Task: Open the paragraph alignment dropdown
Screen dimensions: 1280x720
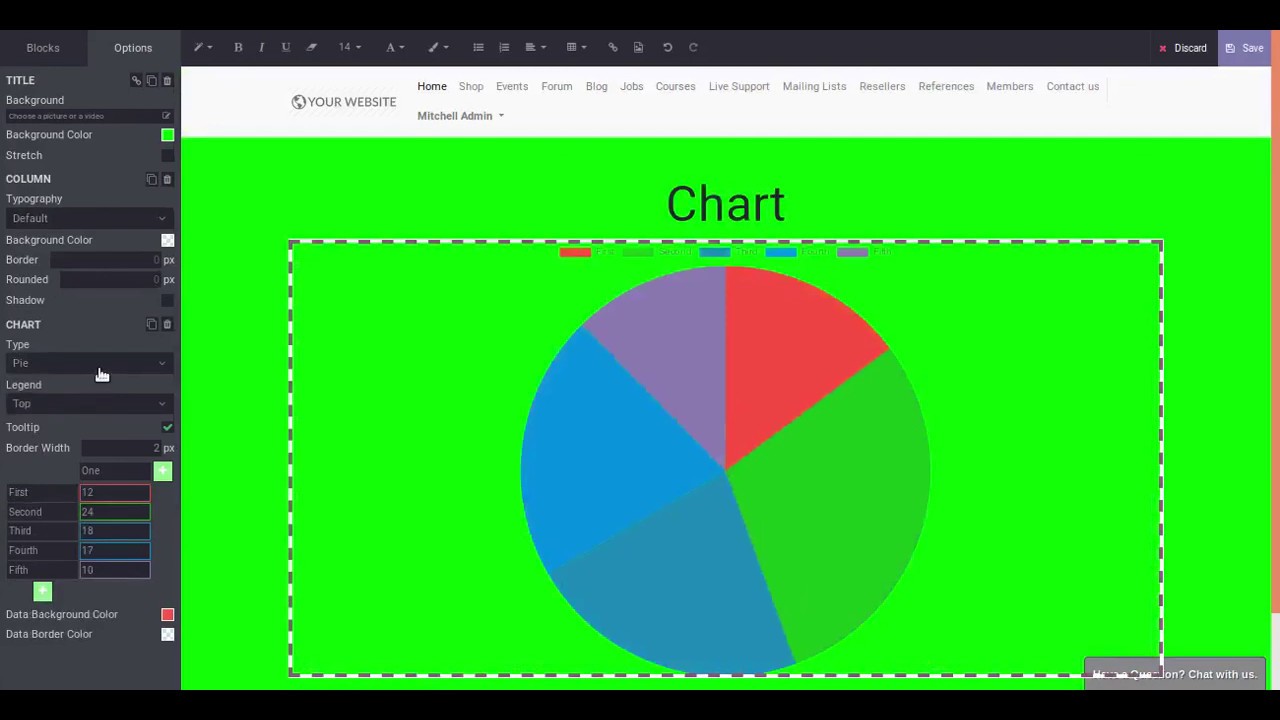Action: coord(535,47)
